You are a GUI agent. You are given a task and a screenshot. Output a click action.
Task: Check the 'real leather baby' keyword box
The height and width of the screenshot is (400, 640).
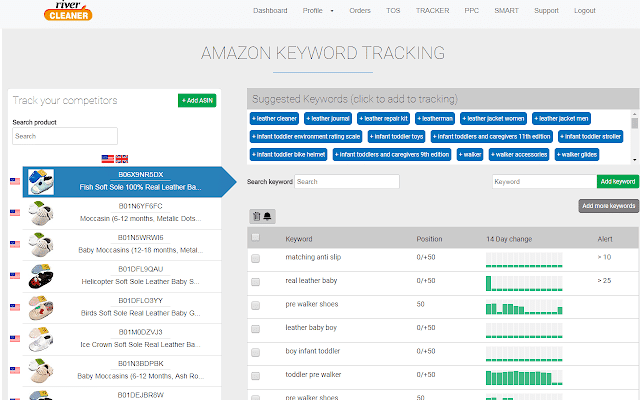pos(256,282)
